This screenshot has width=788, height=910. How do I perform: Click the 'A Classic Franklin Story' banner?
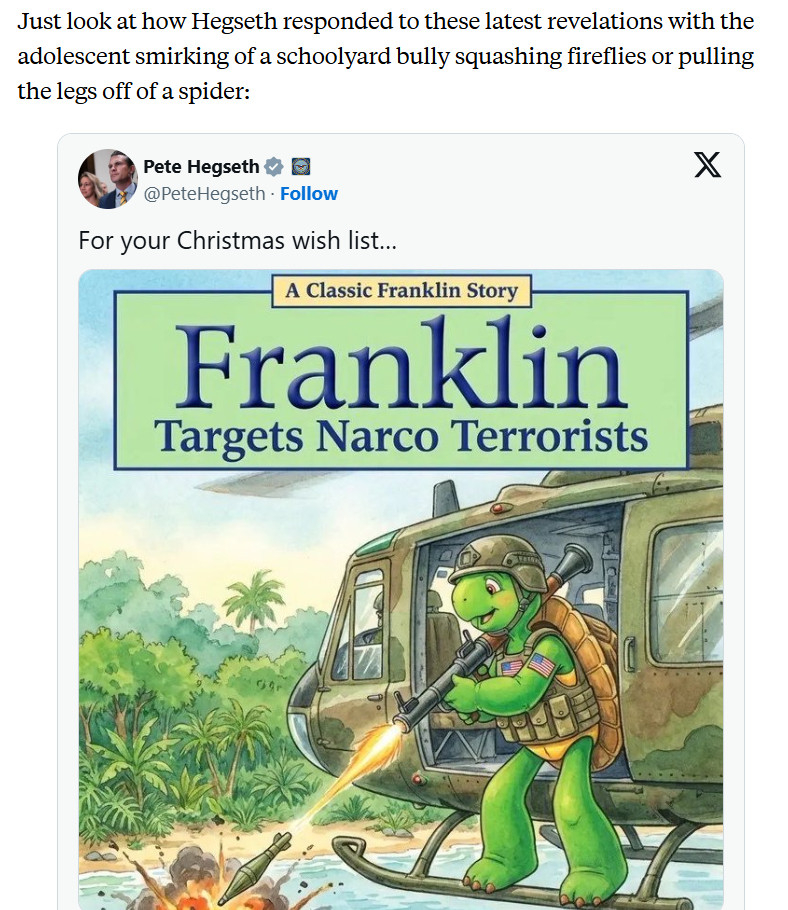pyautogui.click(x=401, y=291)
